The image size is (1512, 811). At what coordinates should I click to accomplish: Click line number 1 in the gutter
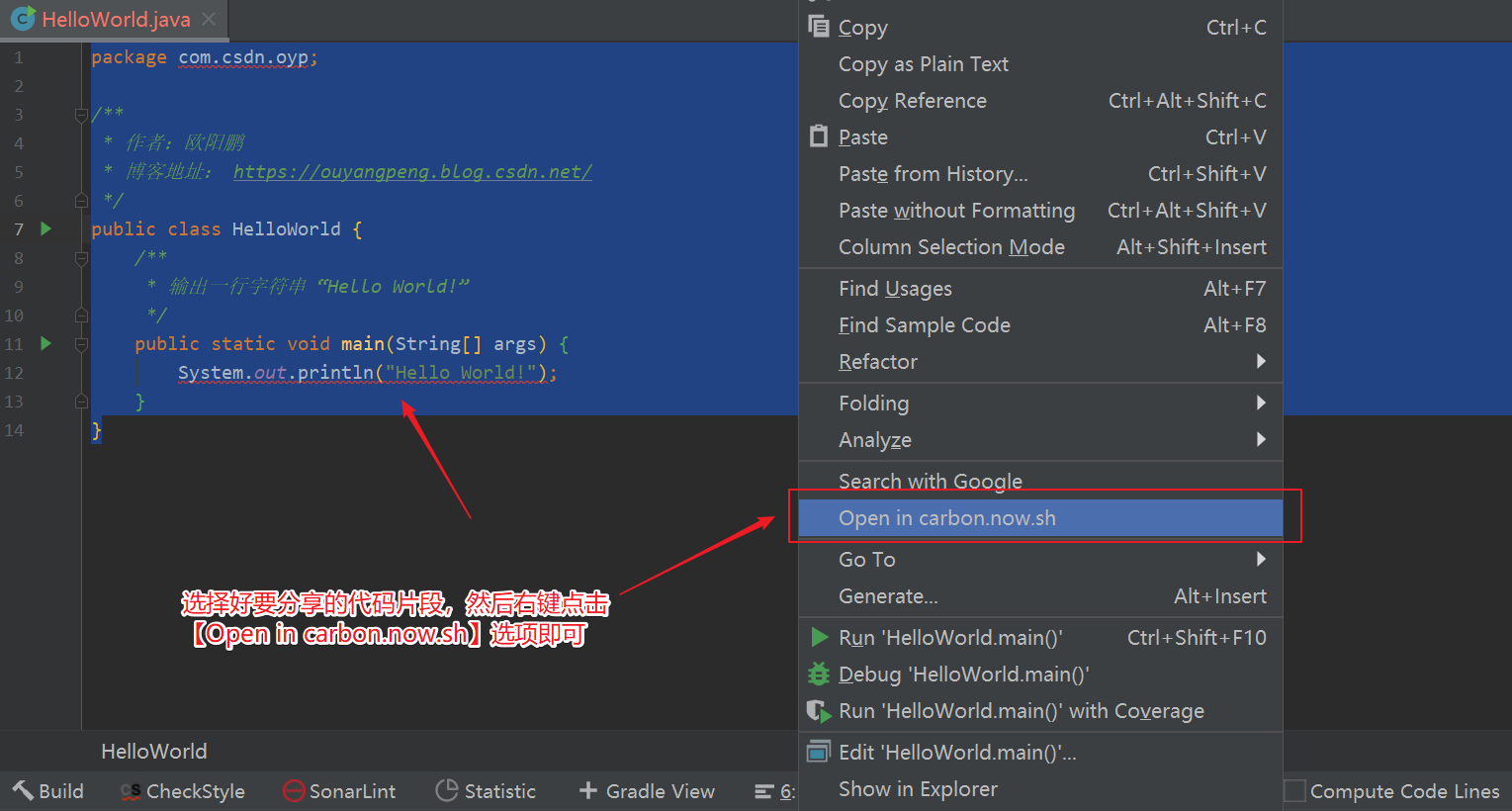click(18, 57)
